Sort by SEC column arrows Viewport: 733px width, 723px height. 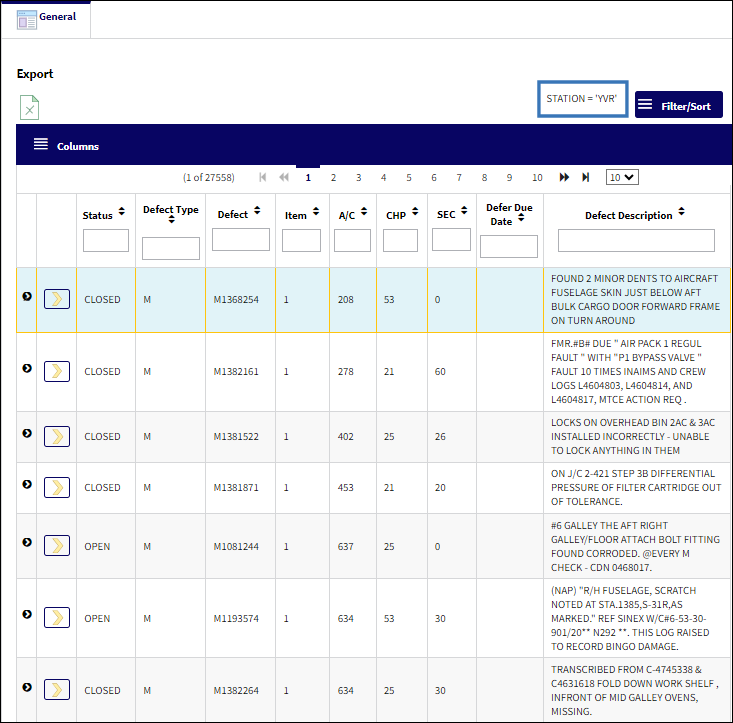tap(464, 210)
